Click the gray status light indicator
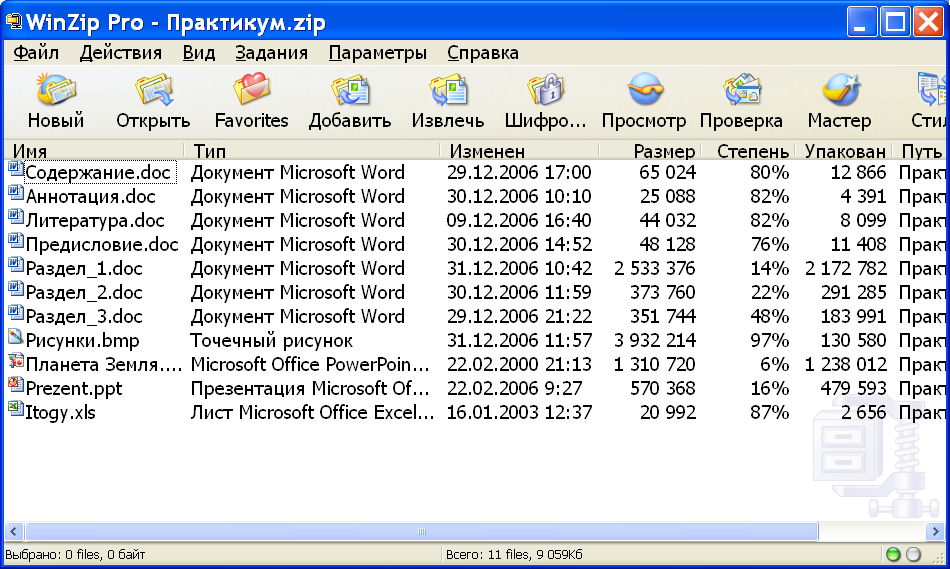Image resolution: width=950 pixels, height=569 pixels. point(913,554)
